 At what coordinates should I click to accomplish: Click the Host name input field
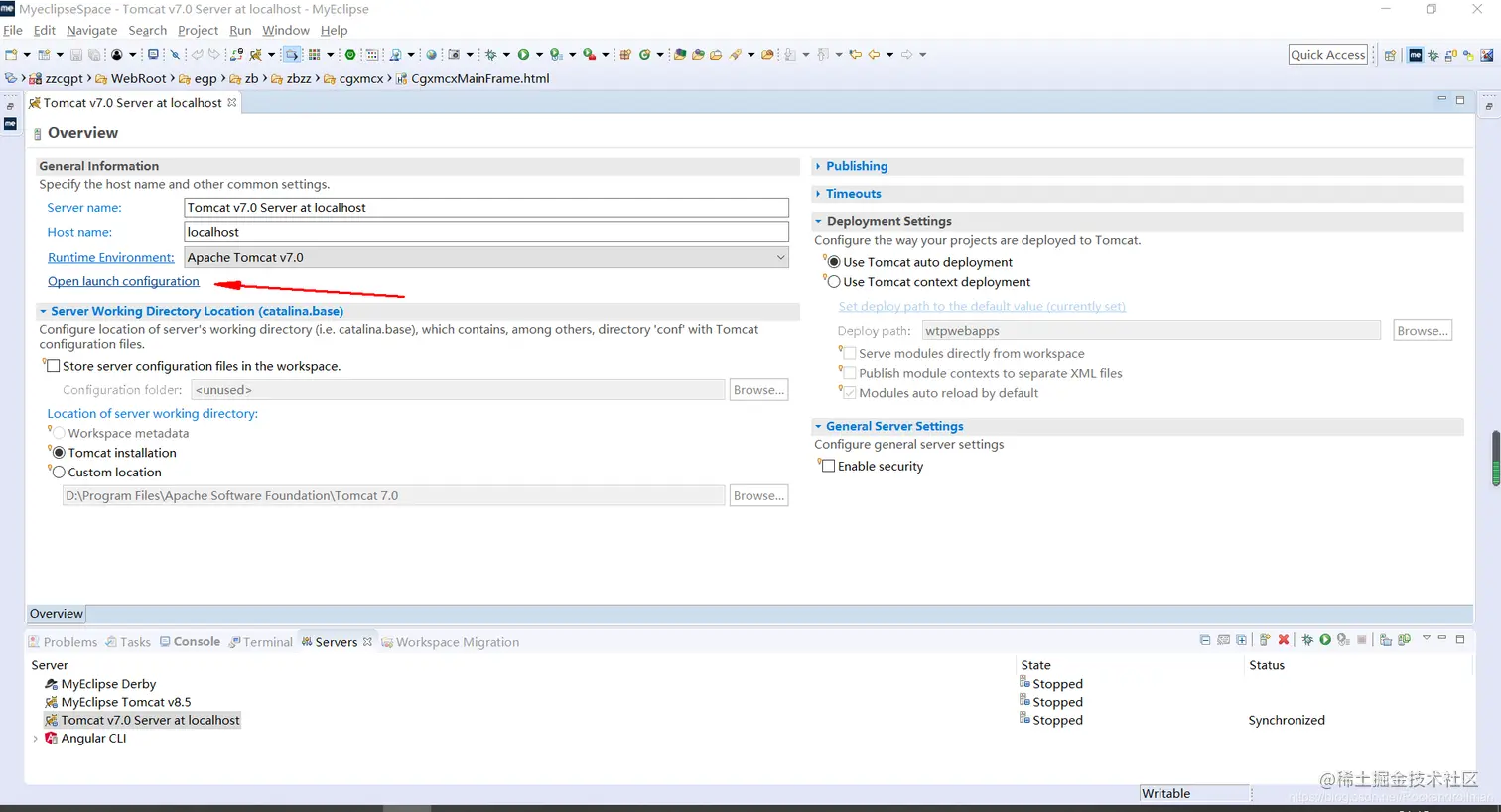point(486,232)
